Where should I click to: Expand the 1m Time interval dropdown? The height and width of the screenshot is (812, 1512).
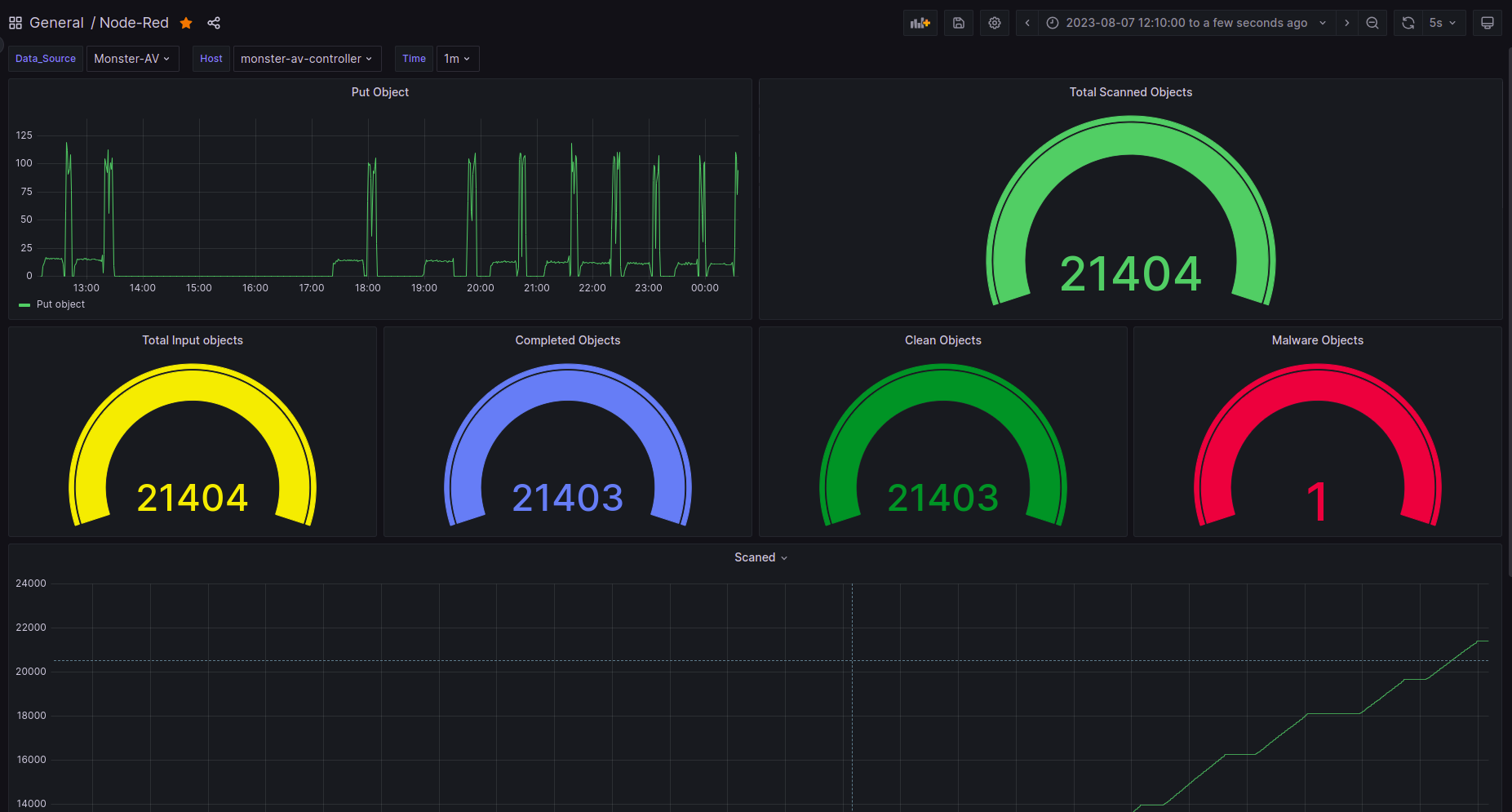[x=457, y=59]
